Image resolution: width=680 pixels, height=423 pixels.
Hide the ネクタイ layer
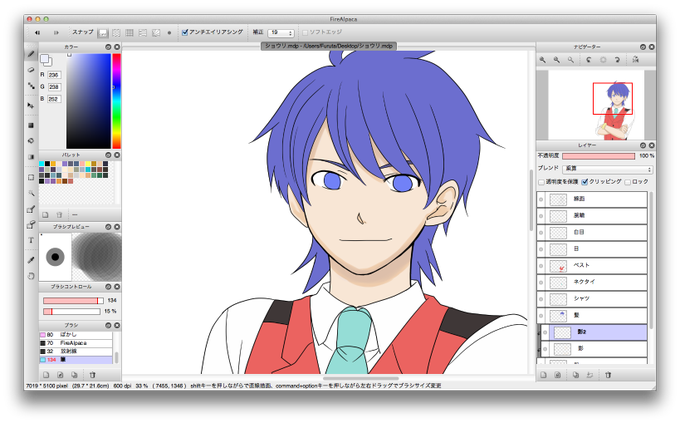[541, 282]
